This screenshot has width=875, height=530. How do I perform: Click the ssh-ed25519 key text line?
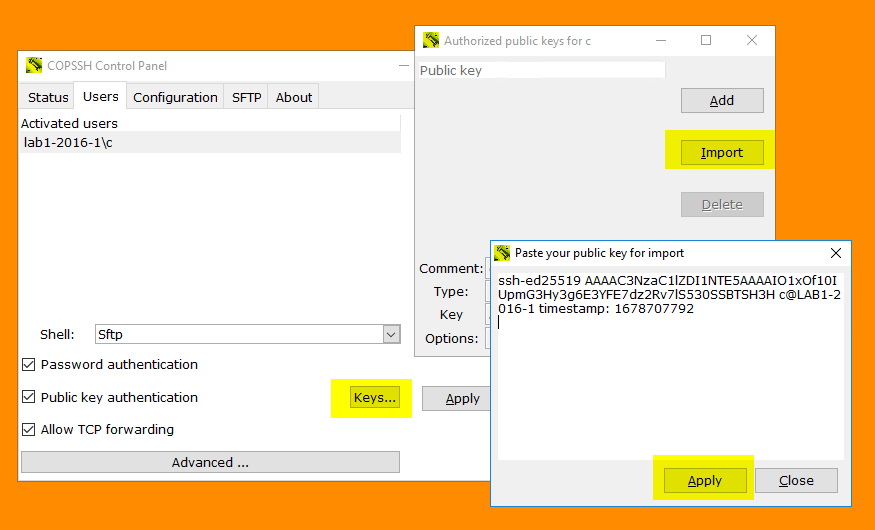pyautogui.click(x=667, y=280)
